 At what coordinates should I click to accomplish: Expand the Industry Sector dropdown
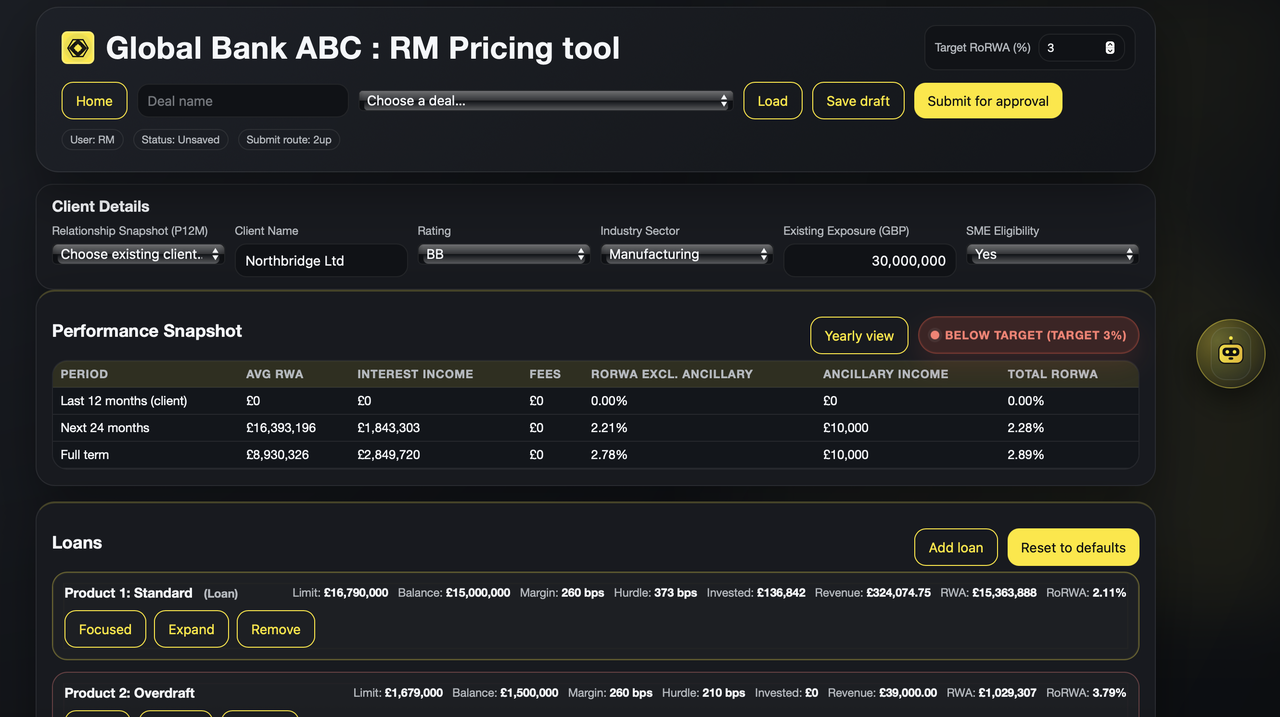tap(686, 255)
